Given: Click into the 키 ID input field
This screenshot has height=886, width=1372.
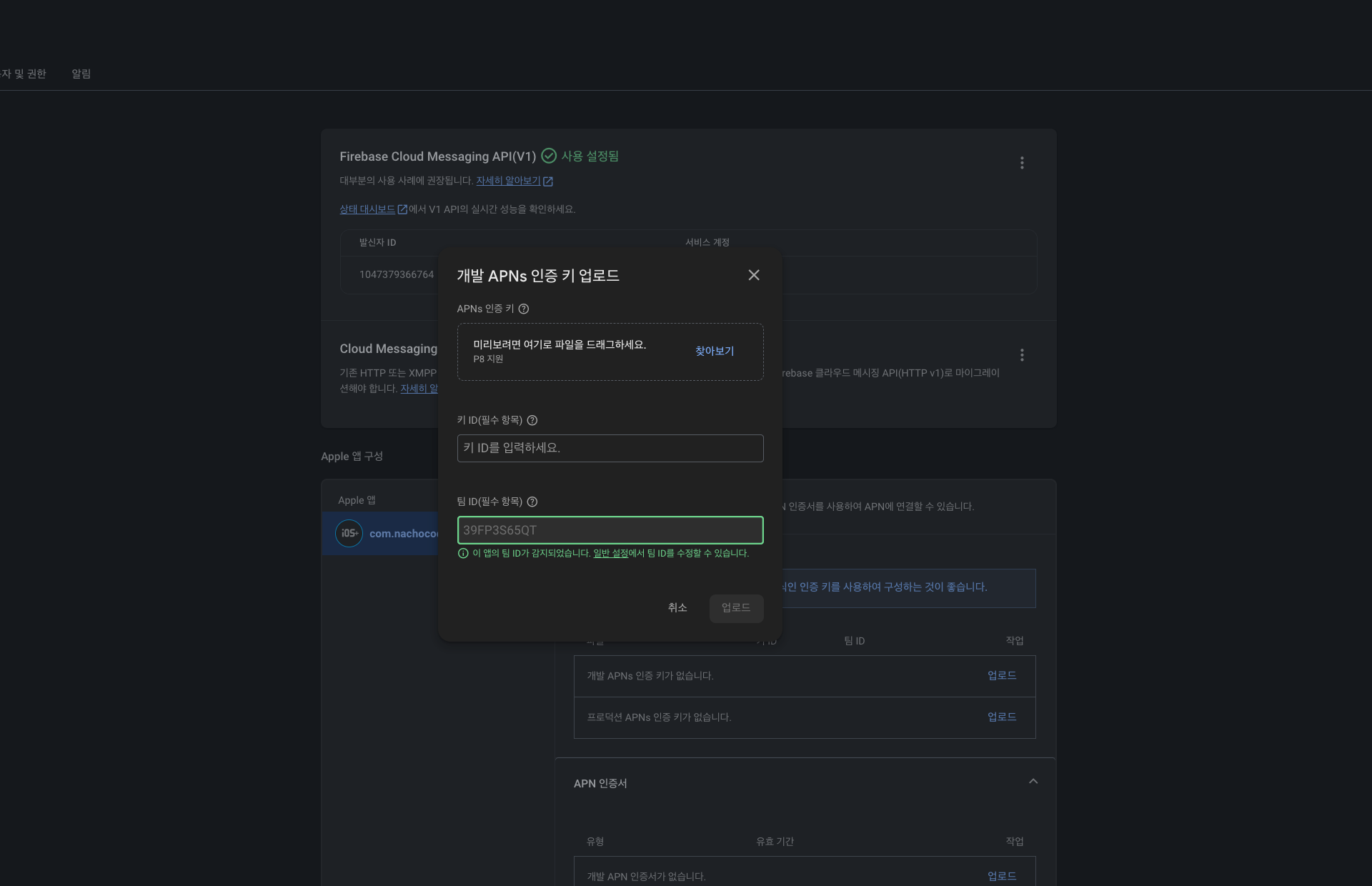Looking at the screenshot, I should pyautogui.click(x=610, y=448).
